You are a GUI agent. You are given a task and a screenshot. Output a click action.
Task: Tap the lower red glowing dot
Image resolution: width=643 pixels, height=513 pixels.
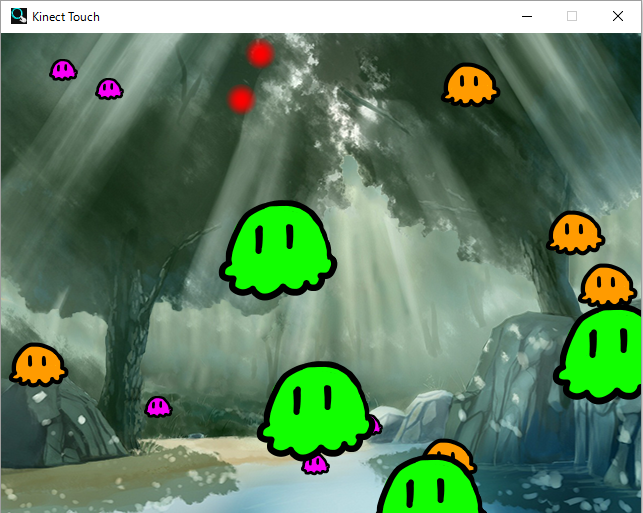[242, 100]
